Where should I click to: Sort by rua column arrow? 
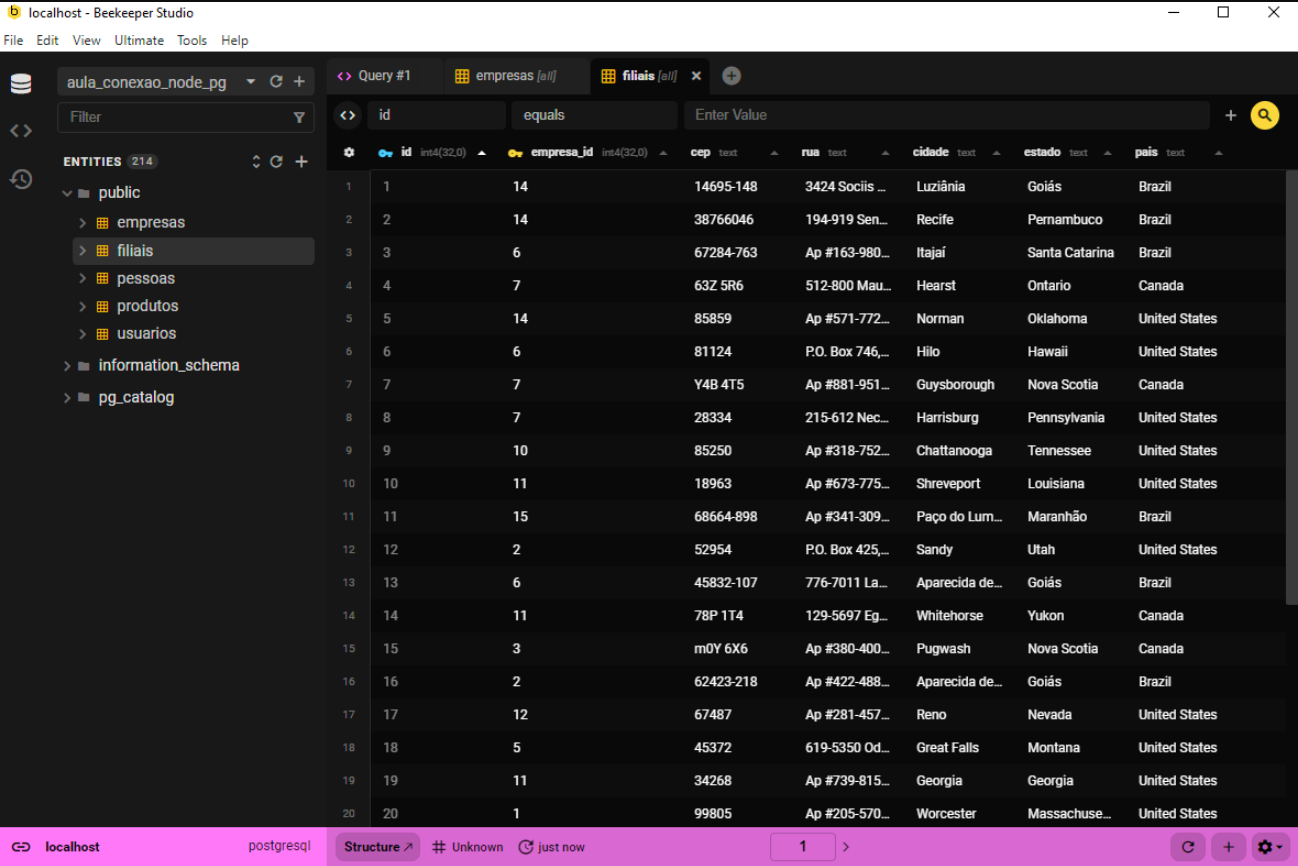(x=885, y=153)
